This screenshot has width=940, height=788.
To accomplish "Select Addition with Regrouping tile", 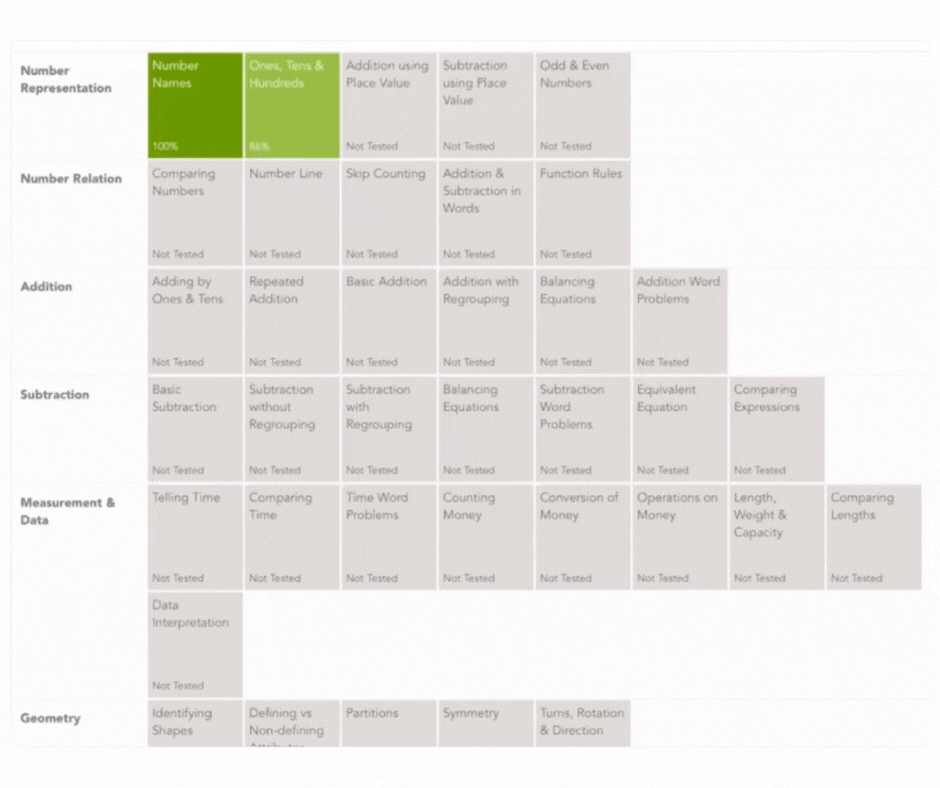I will (x=486, y=321).
